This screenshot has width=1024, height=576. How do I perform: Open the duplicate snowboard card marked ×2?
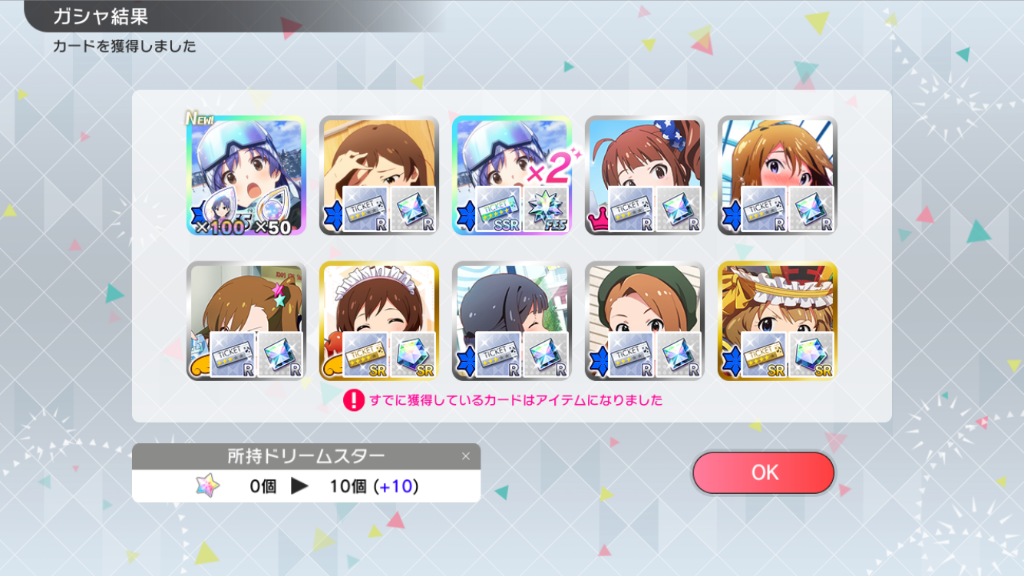(512, 176)
